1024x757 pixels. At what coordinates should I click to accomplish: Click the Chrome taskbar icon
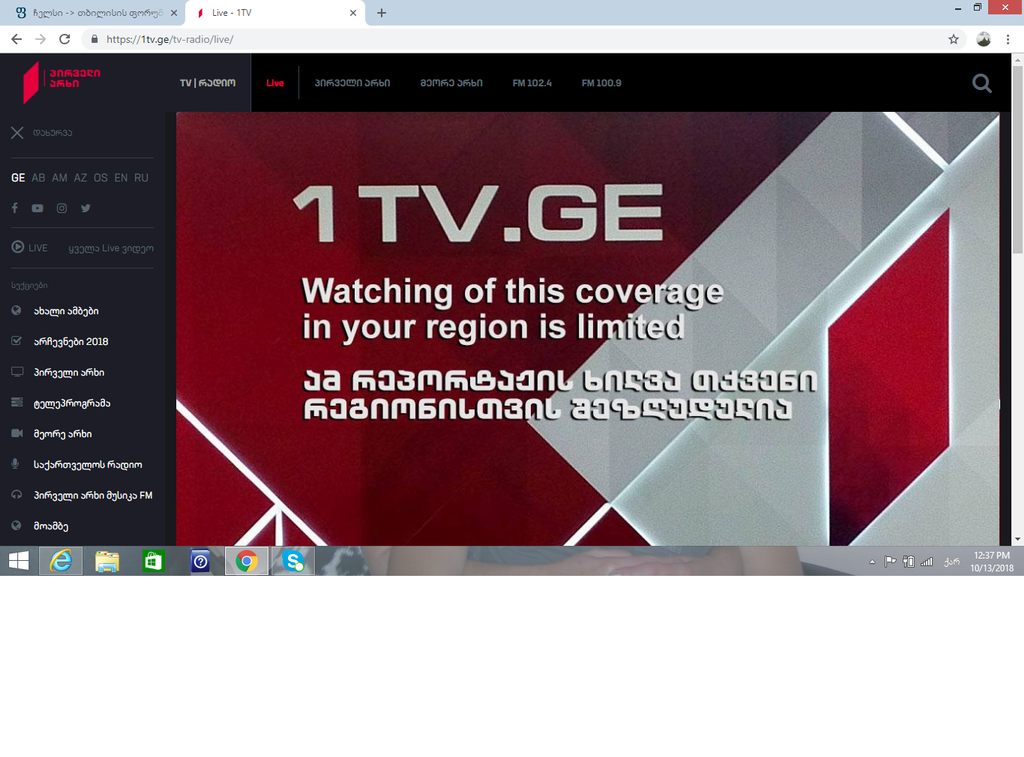click(x=246, y=561)
